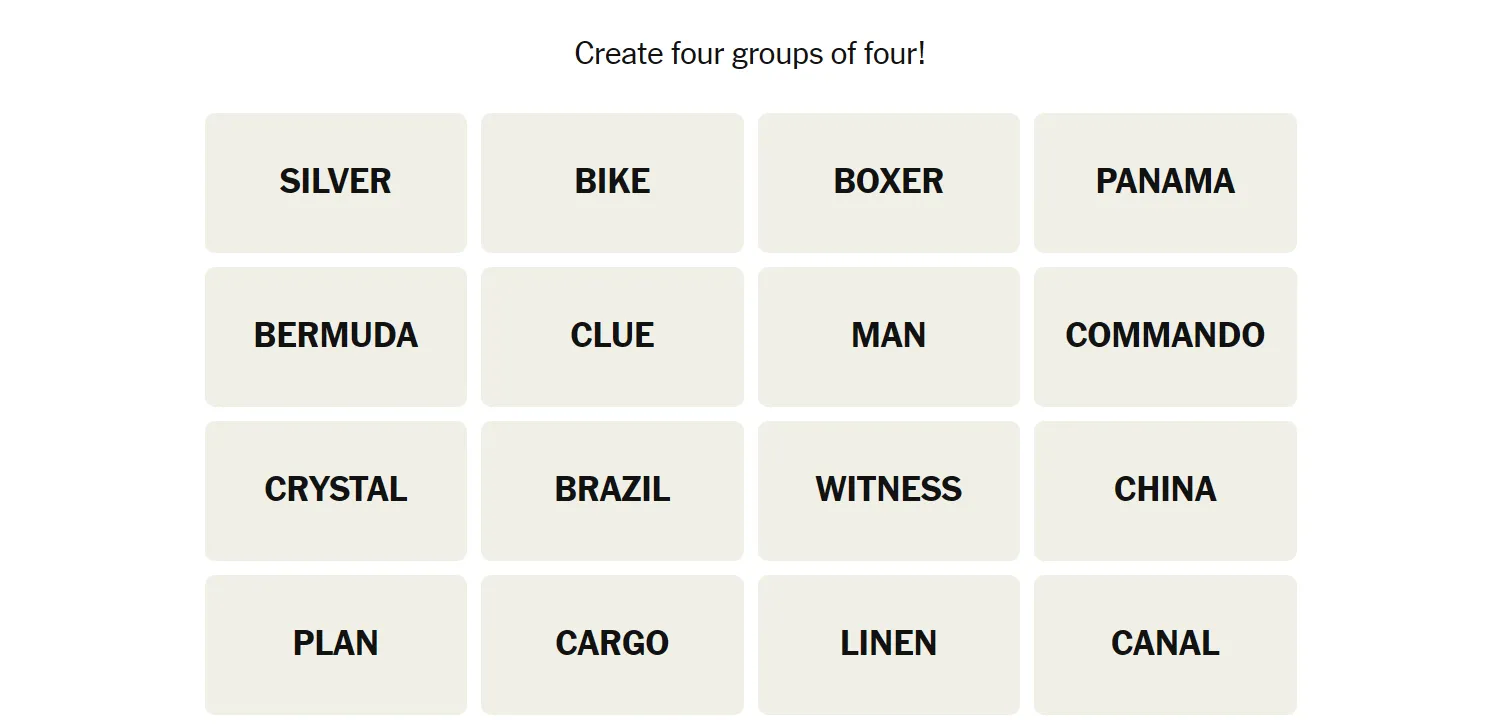
Task: Click the PLAN tile
Action: coord(336,644)
